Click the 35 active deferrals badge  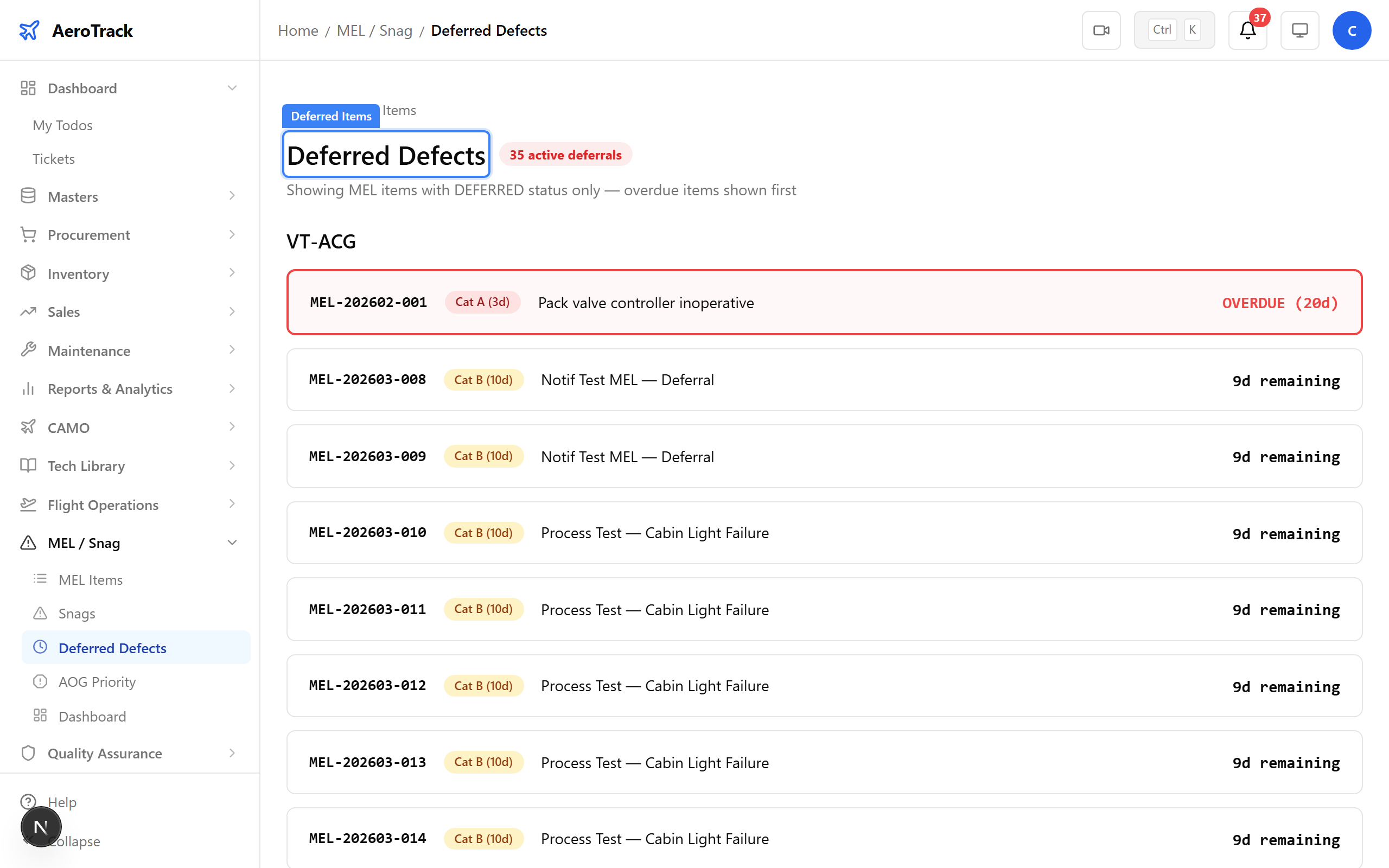[565, 154]
